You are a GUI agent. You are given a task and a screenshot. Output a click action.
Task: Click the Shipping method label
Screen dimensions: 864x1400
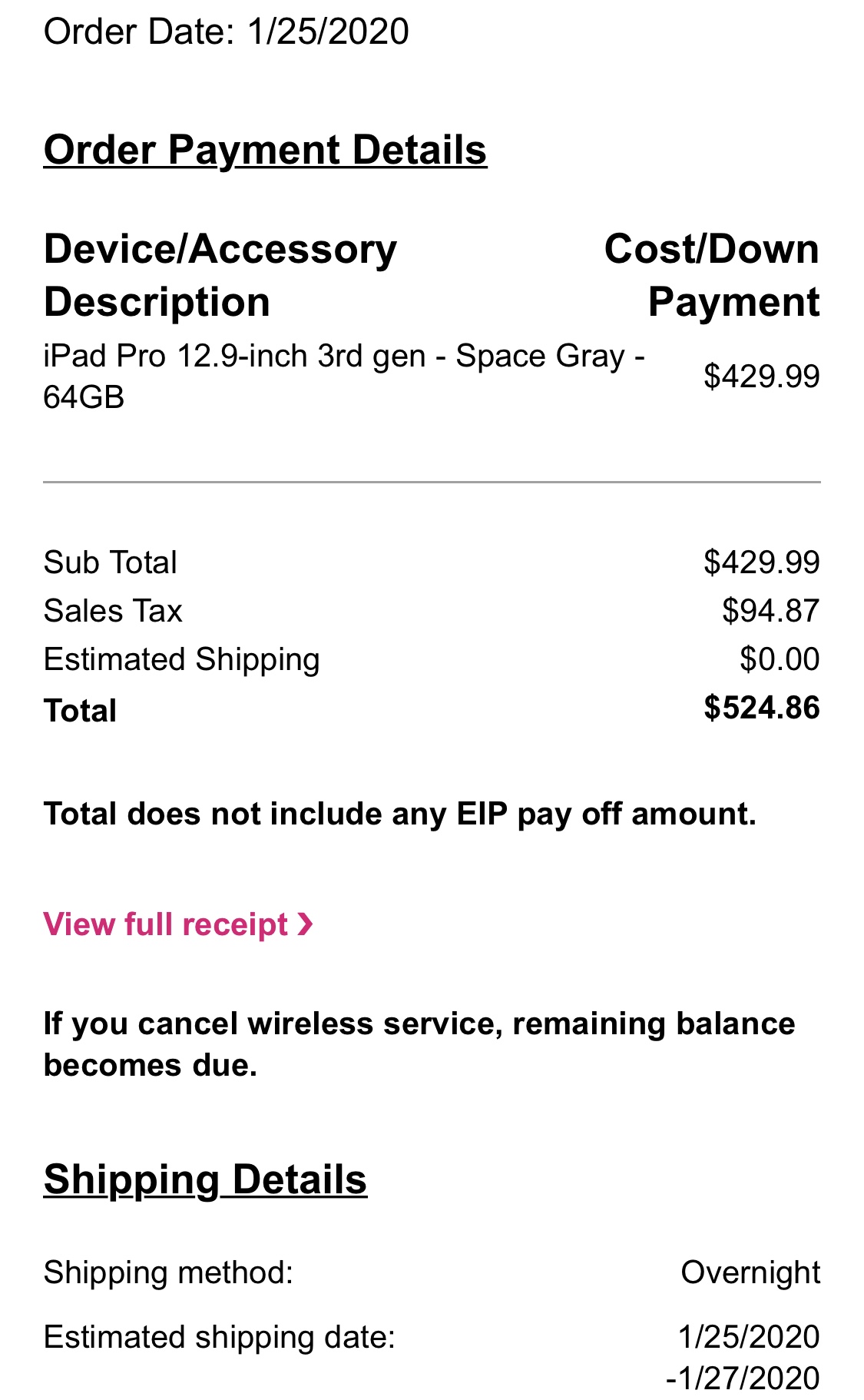tap(168, 1272)
